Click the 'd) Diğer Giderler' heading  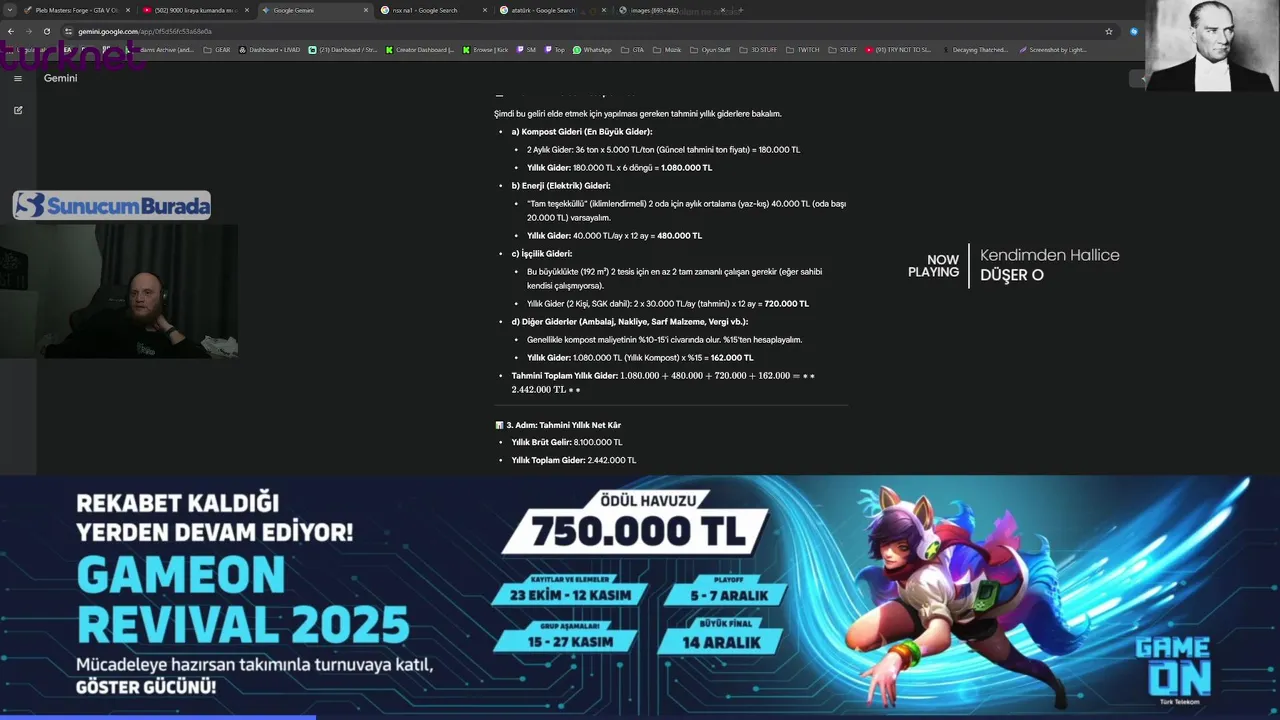click(629, 322)
